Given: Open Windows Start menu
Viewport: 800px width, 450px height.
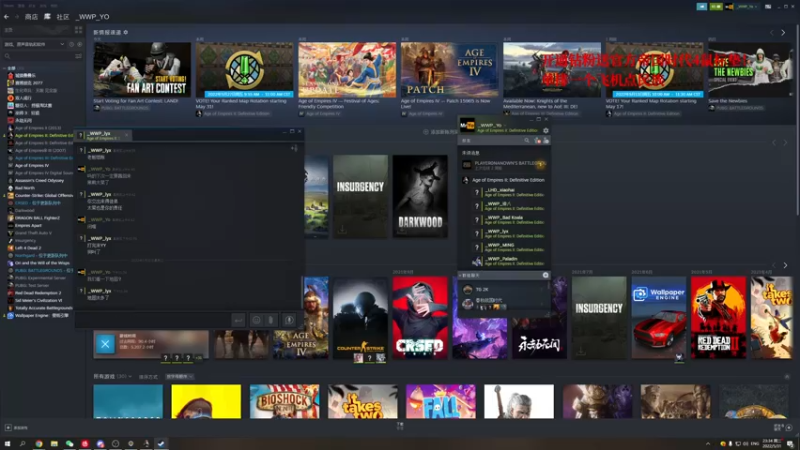Looking at the screenshot, I should [x=7, y=444].
